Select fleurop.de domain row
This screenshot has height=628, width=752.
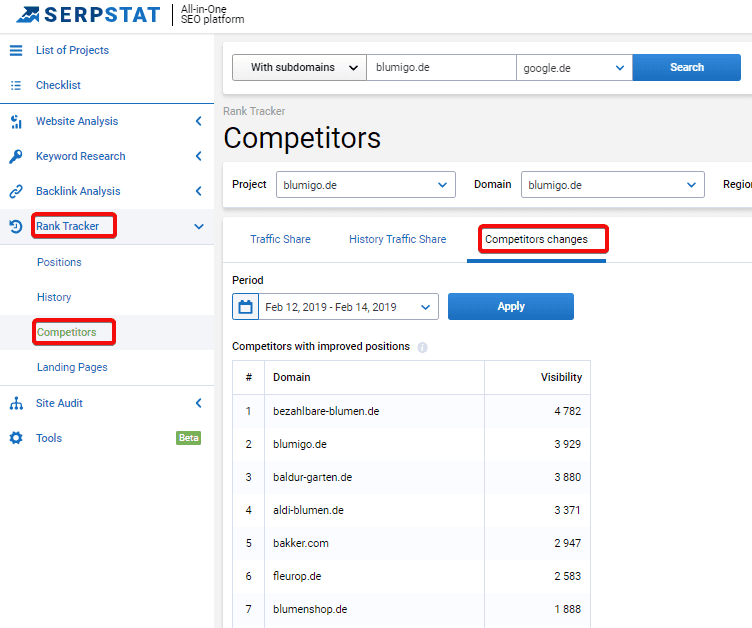coord(297,576)
